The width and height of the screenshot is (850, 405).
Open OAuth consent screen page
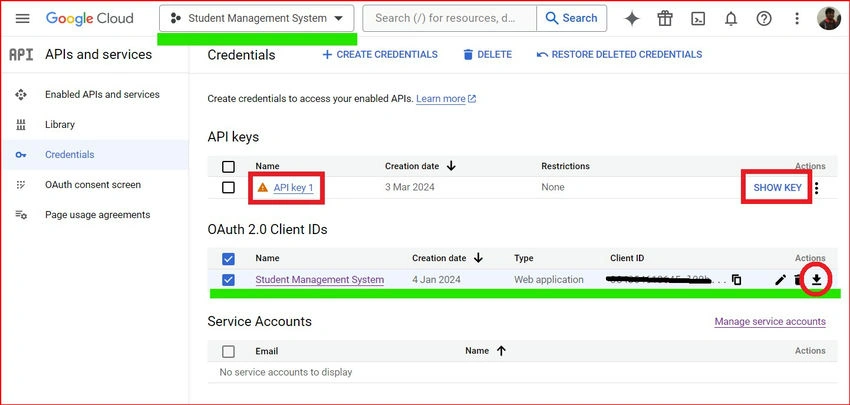point(93,185)
